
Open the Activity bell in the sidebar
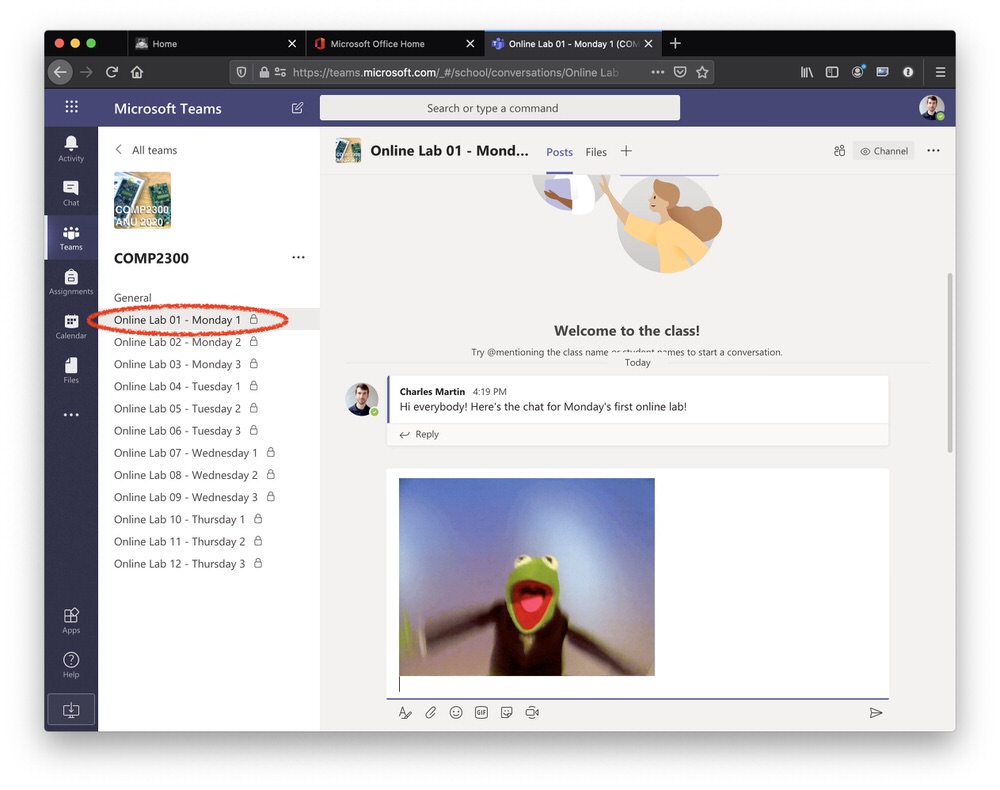pos(71,149)
